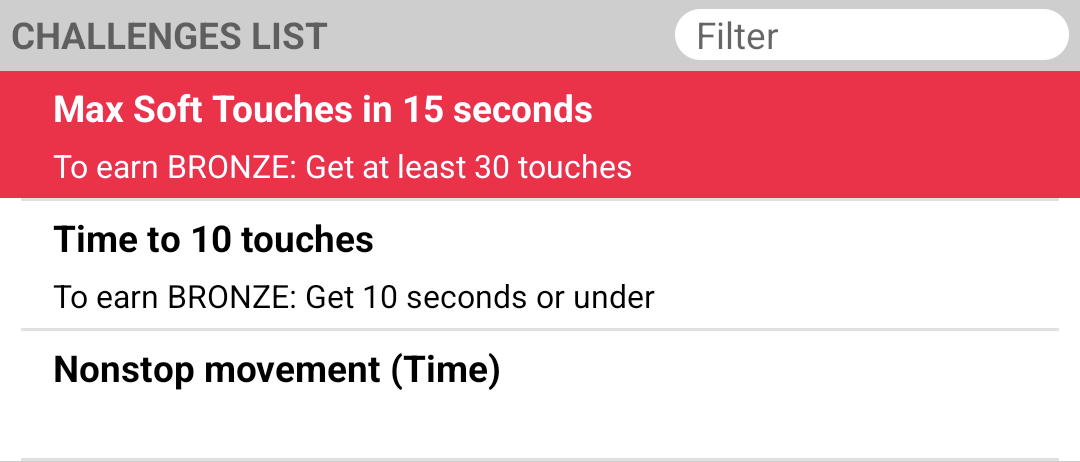The height and width of the screenshot is (462, 1080).
Task: Click the word BRONZE in the red row
Action: point(232,168)
